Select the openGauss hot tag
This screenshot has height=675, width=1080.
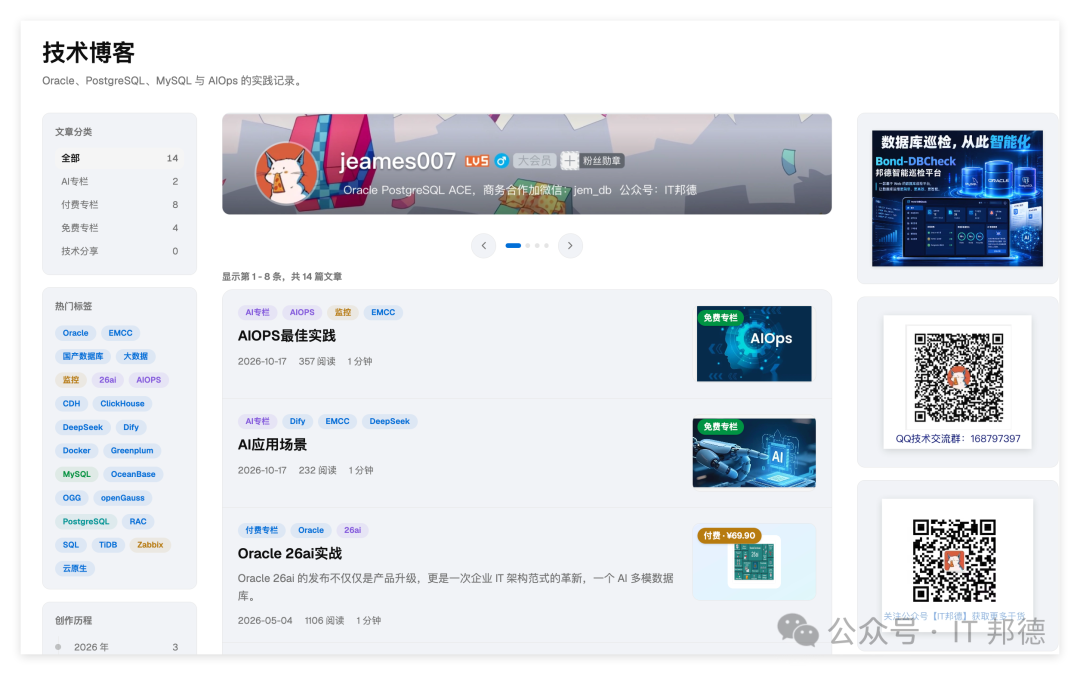pos(123,497)
